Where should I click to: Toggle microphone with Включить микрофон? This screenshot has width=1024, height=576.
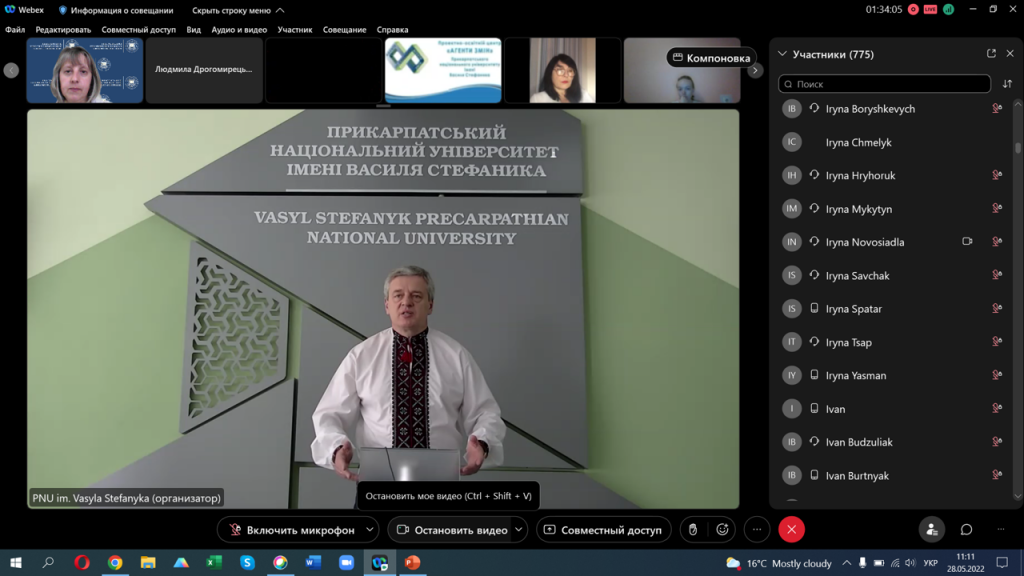click(x=290, y=530)
